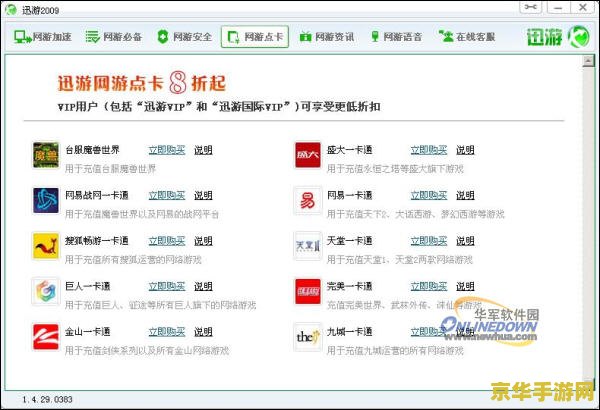
Task: Click the 搜狐畅游 fox icon
Action: 46,246
